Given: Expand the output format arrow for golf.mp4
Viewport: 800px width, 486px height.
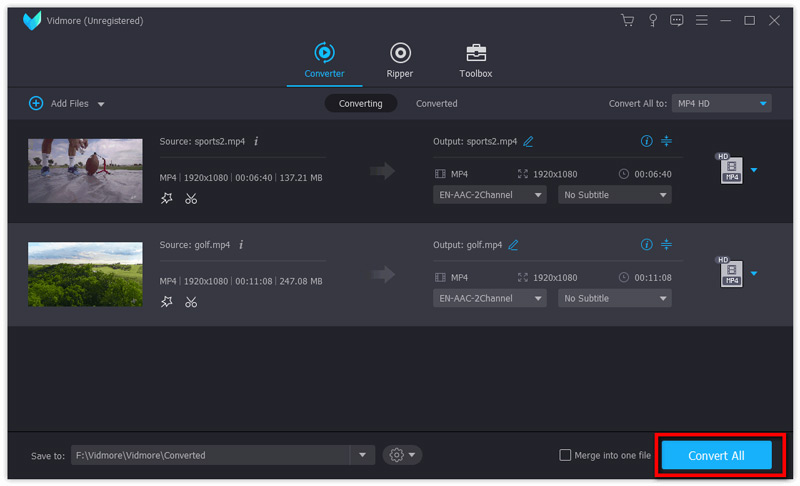Looking at the screenshot, I should (754, 273).
